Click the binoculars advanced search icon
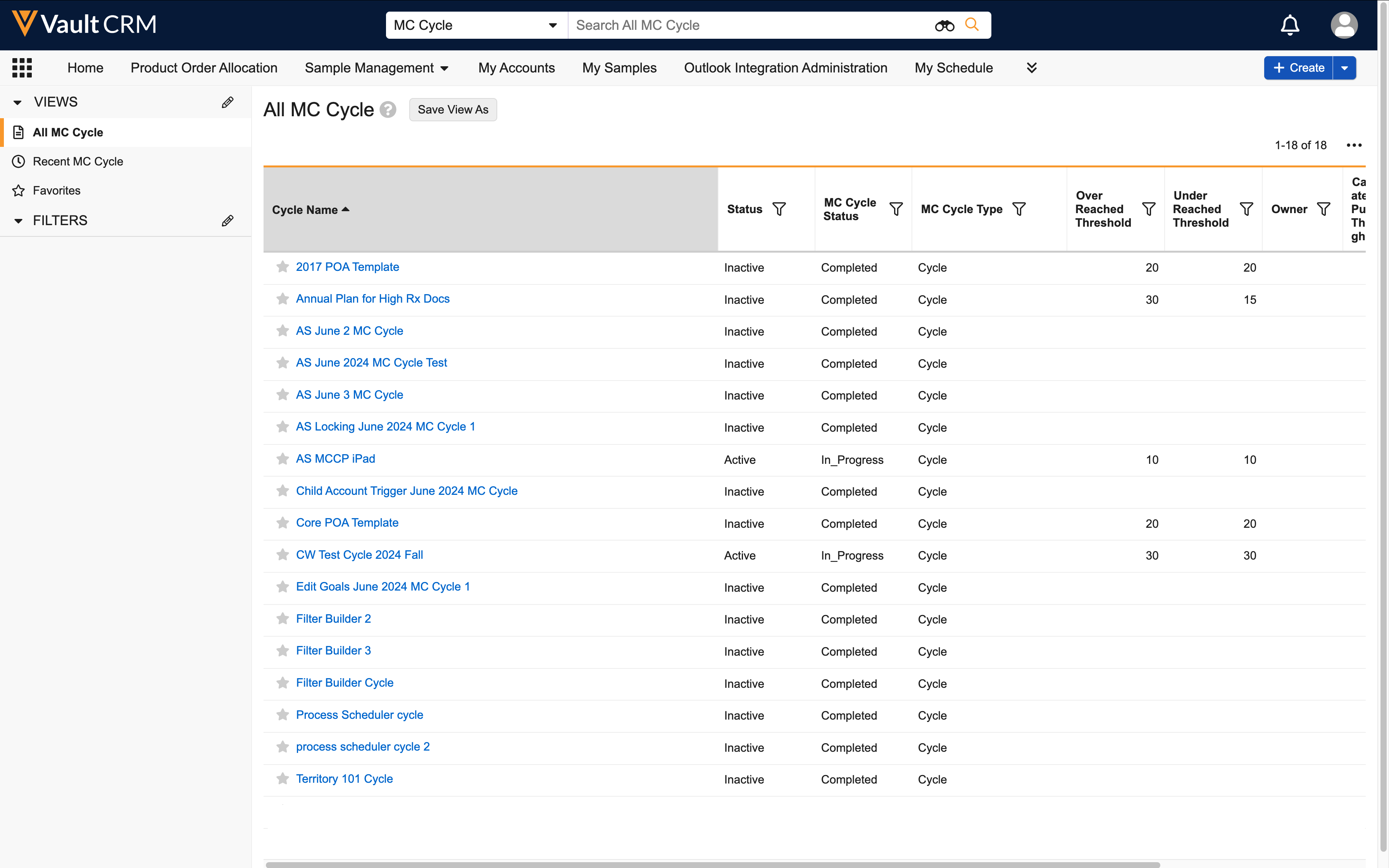This screenshot has width=1389, height=868. click(944, 25)
